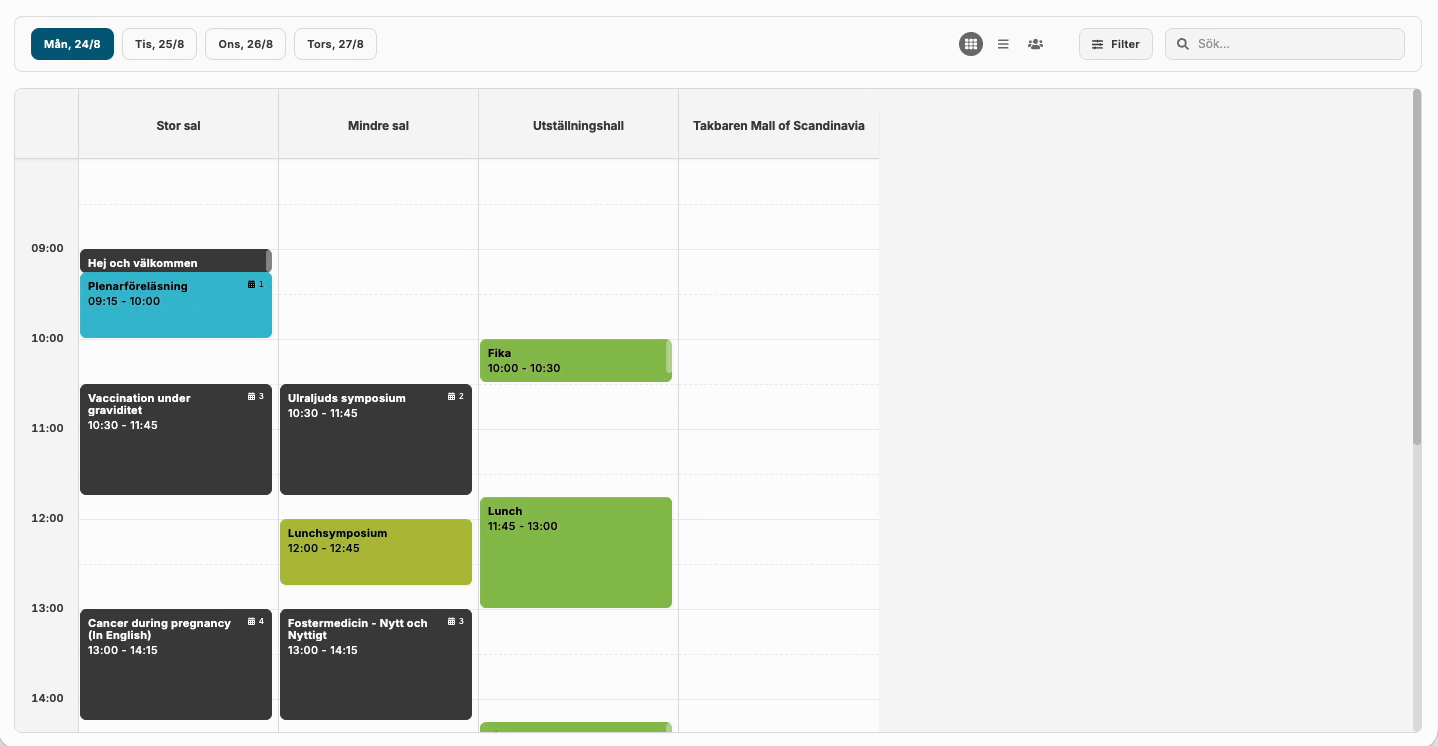Open the Filter options
The width and height of the screenshot is (1438, 746).
coord(1115,44)
